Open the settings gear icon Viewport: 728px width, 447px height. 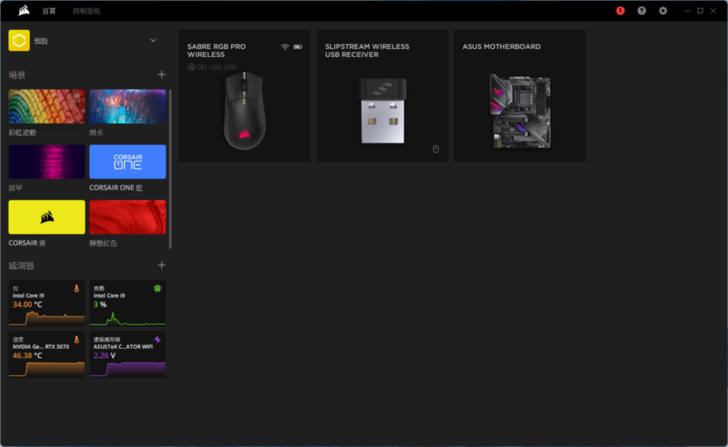pos(663,10)
